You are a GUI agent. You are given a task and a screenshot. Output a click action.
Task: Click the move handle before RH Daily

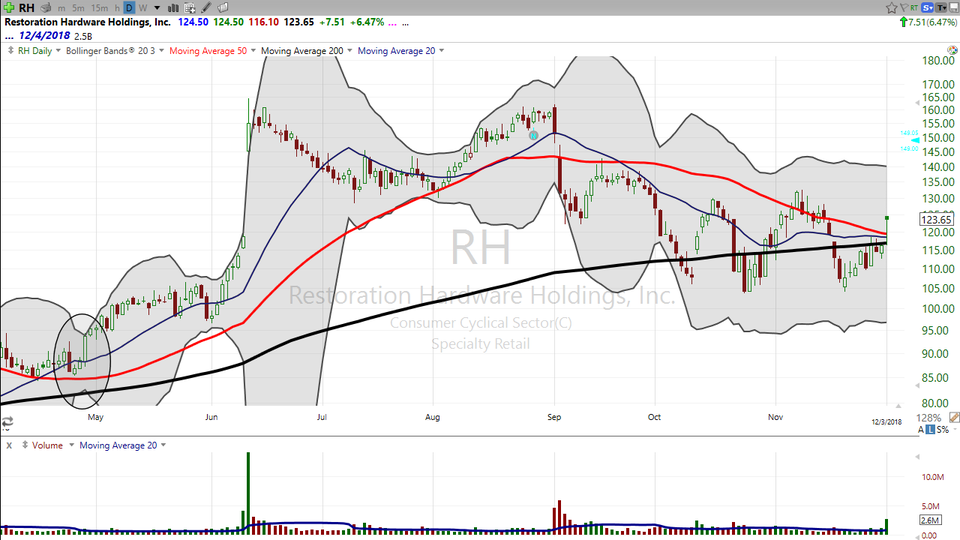click(x=10, y=50)
